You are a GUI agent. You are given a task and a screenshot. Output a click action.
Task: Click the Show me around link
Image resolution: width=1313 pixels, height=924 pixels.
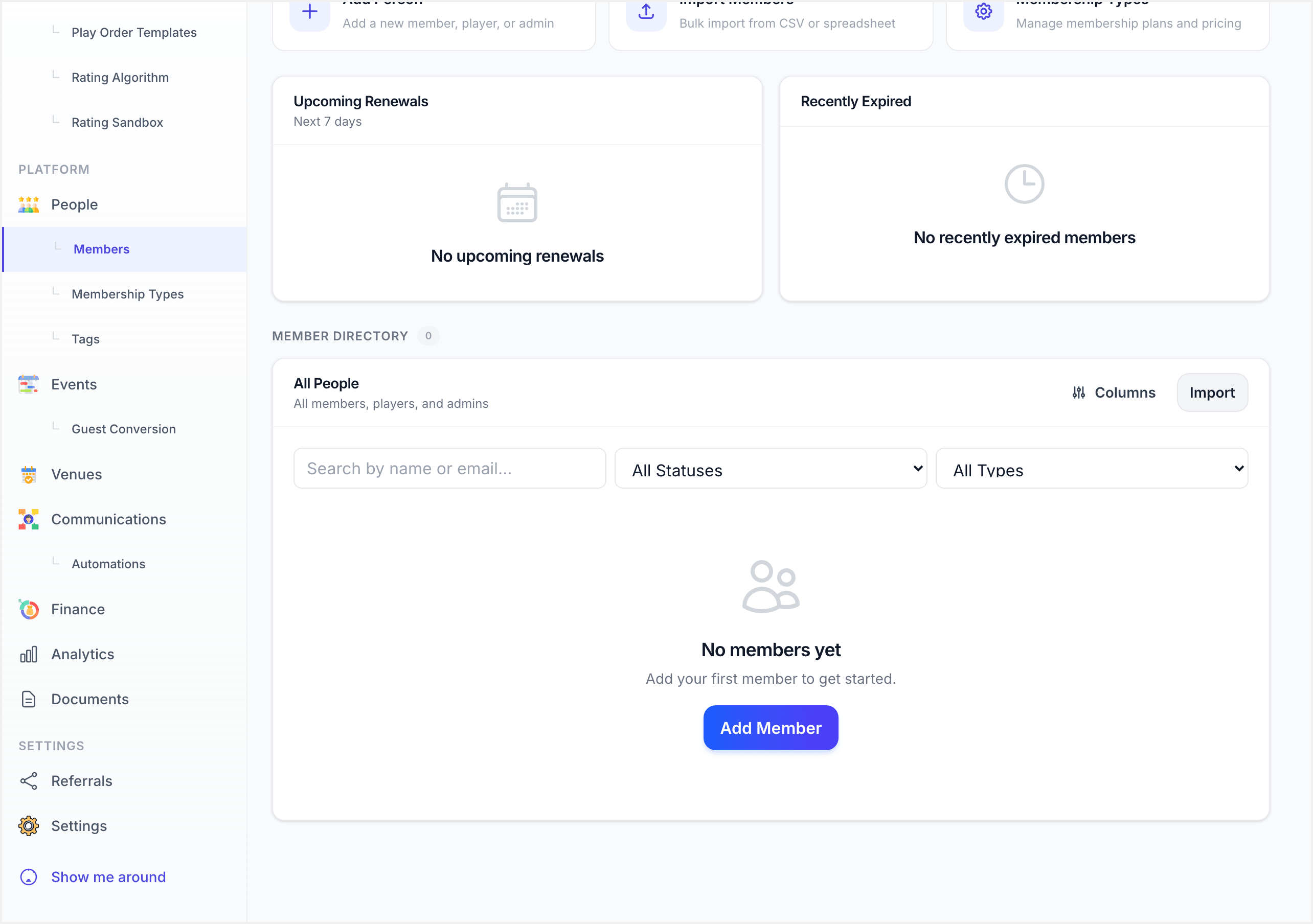pyautogui.click(x=109, y=877)
